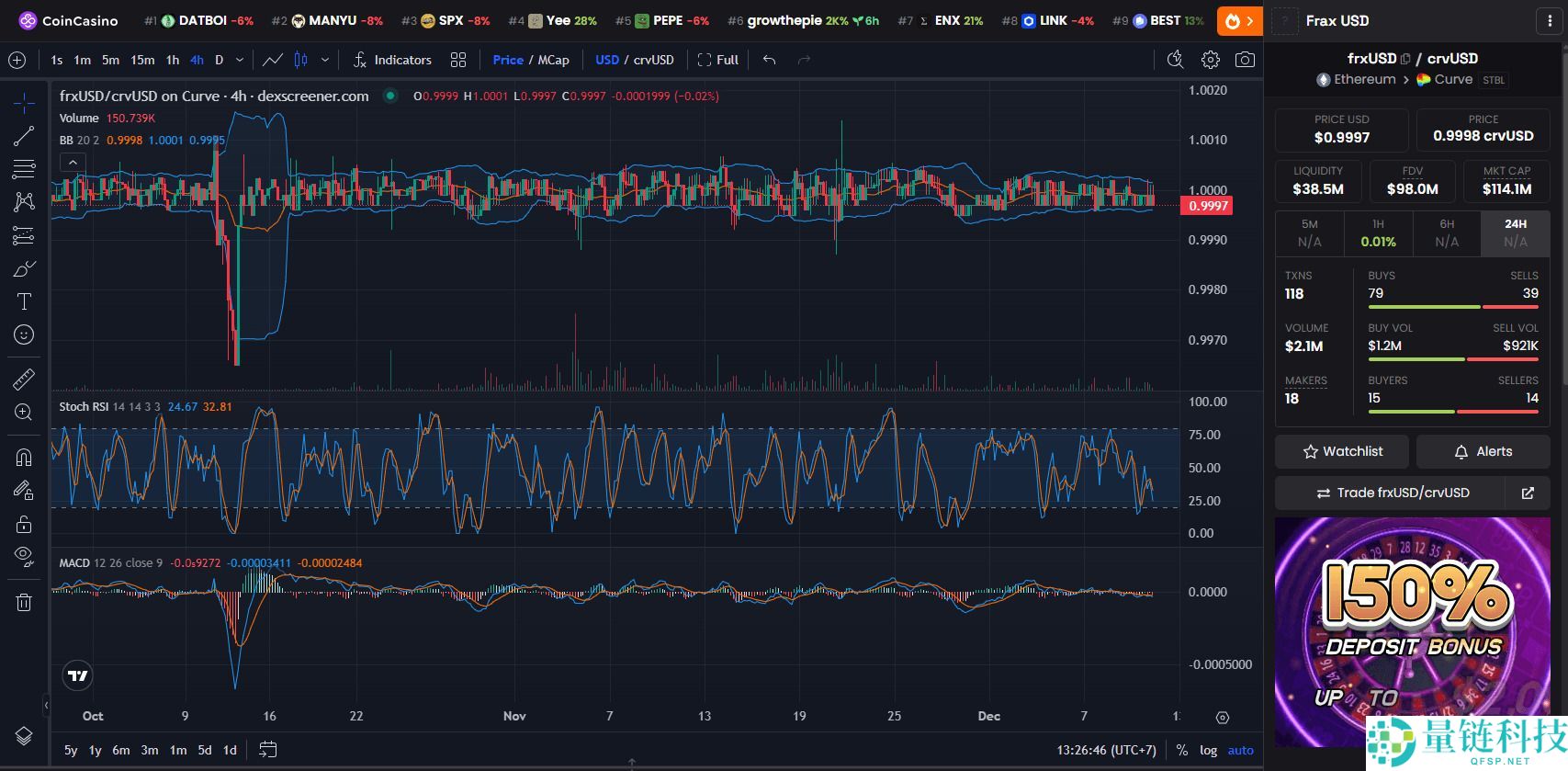Viewport: 1568px width, 771px height.
Task: Toggle percent scale mode
Action: pyautogui.click(x=1182, y=750)
